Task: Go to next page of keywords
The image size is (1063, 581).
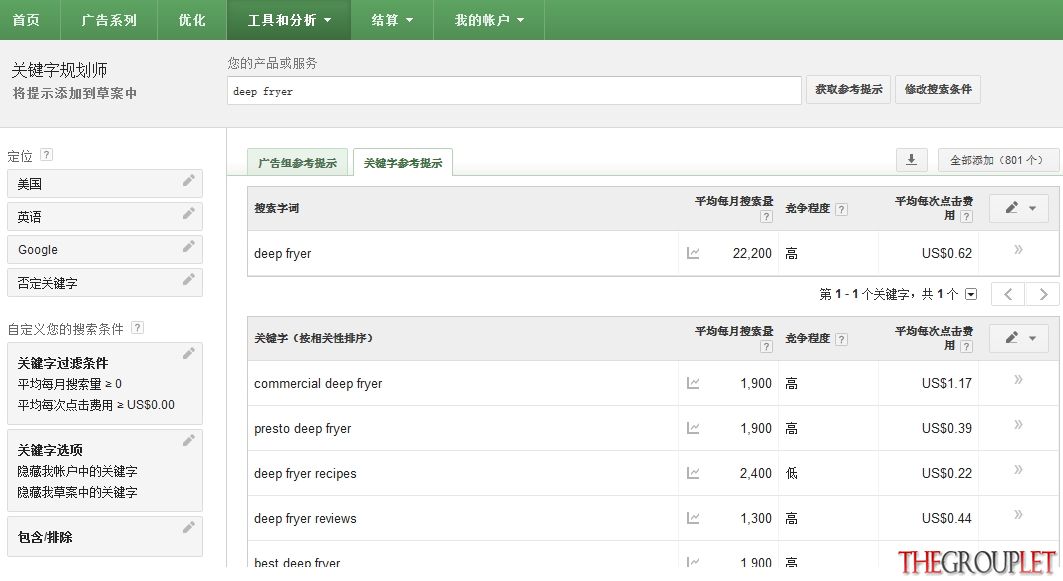Action: 1043,294
